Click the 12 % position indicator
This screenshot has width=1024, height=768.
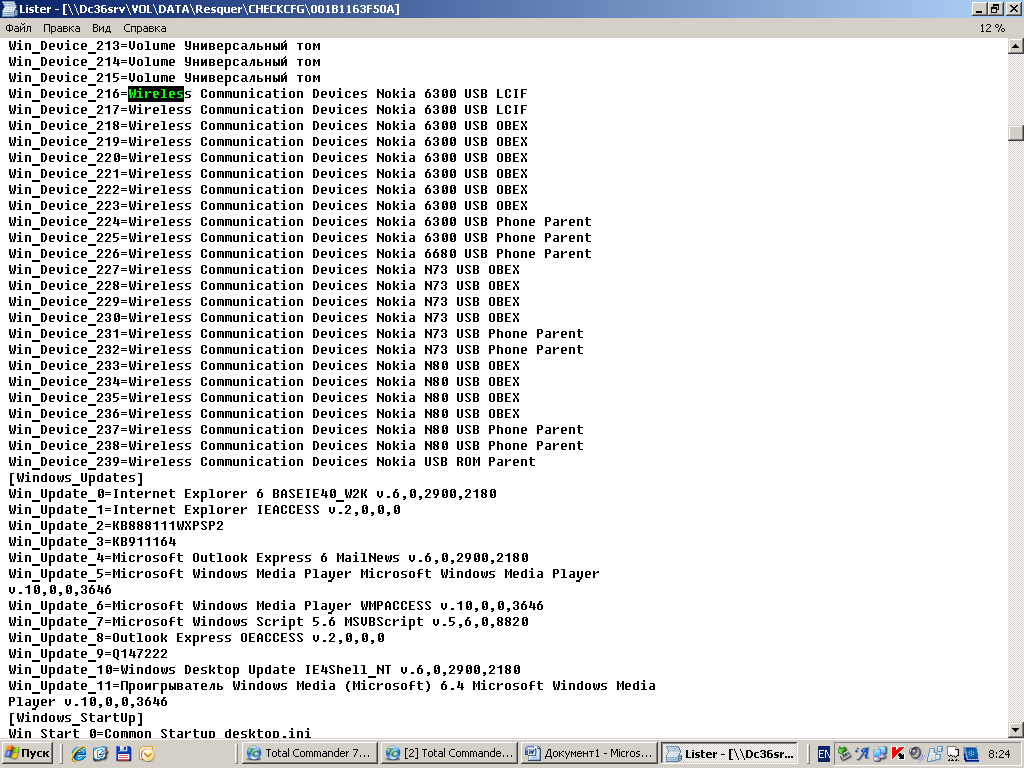[x=991, y=28]
